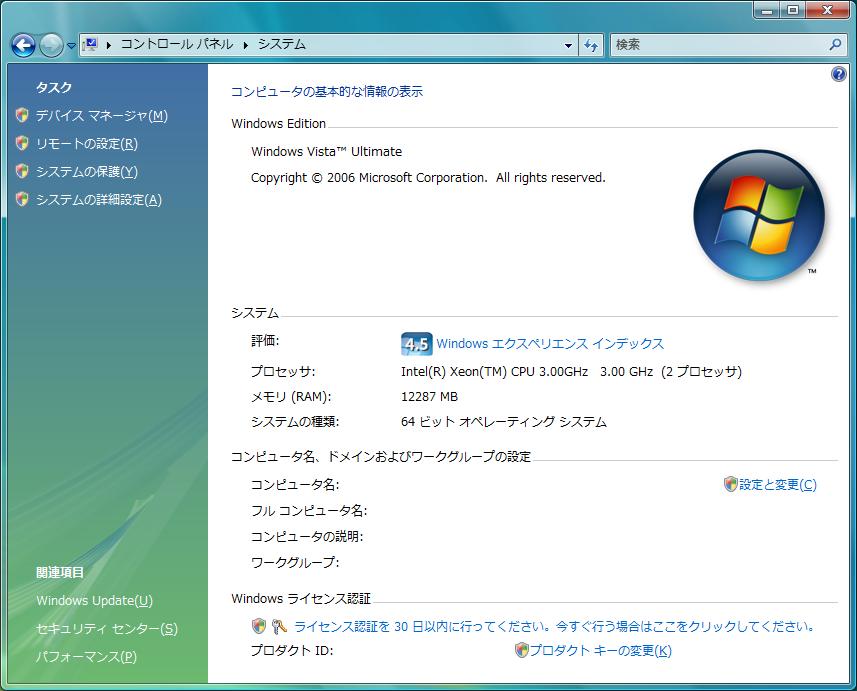
Task: Open リモートの設定(R)
Action: 87,144
